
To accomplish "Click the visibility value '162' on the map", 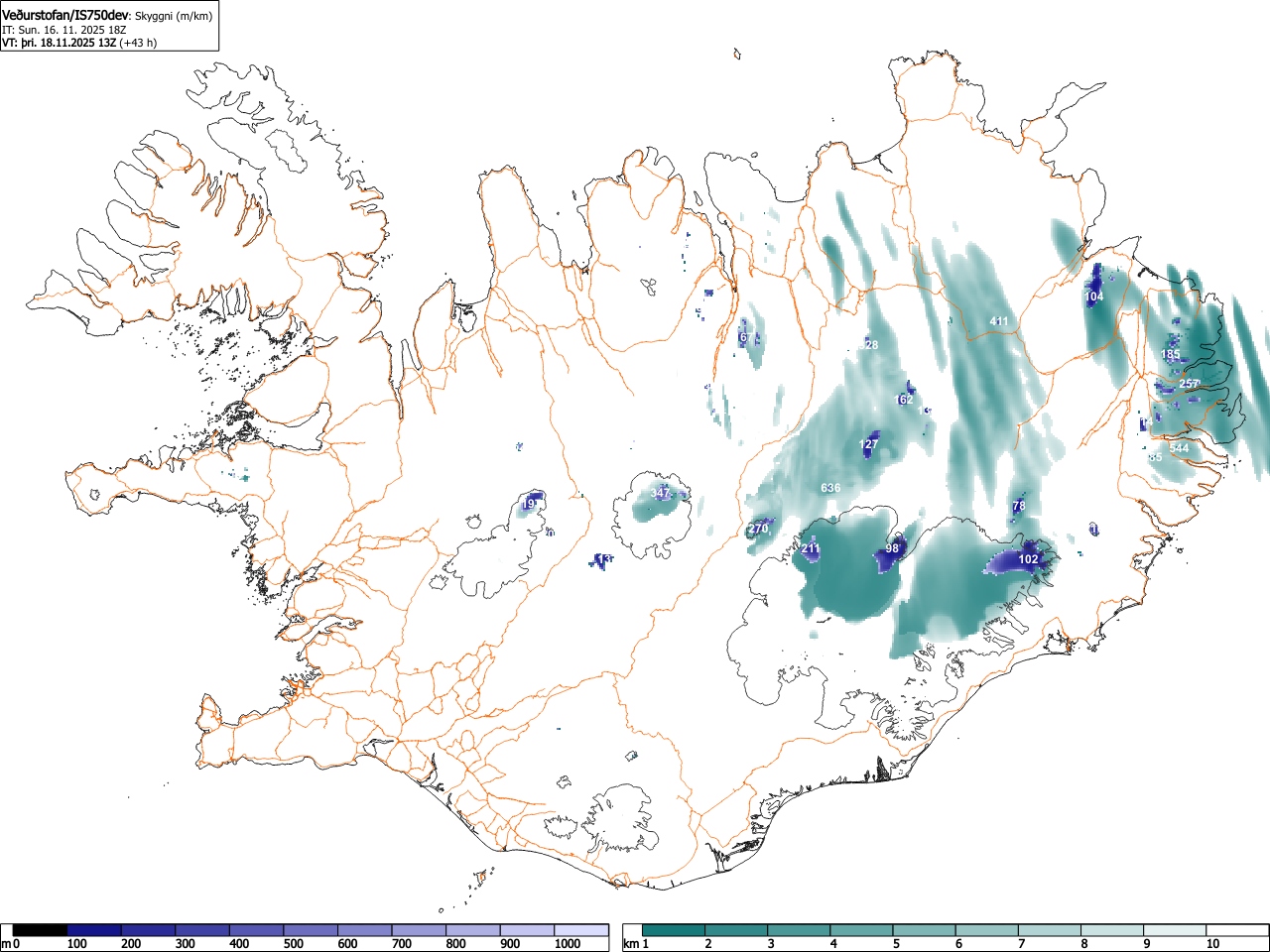I will tap(904, 400).
